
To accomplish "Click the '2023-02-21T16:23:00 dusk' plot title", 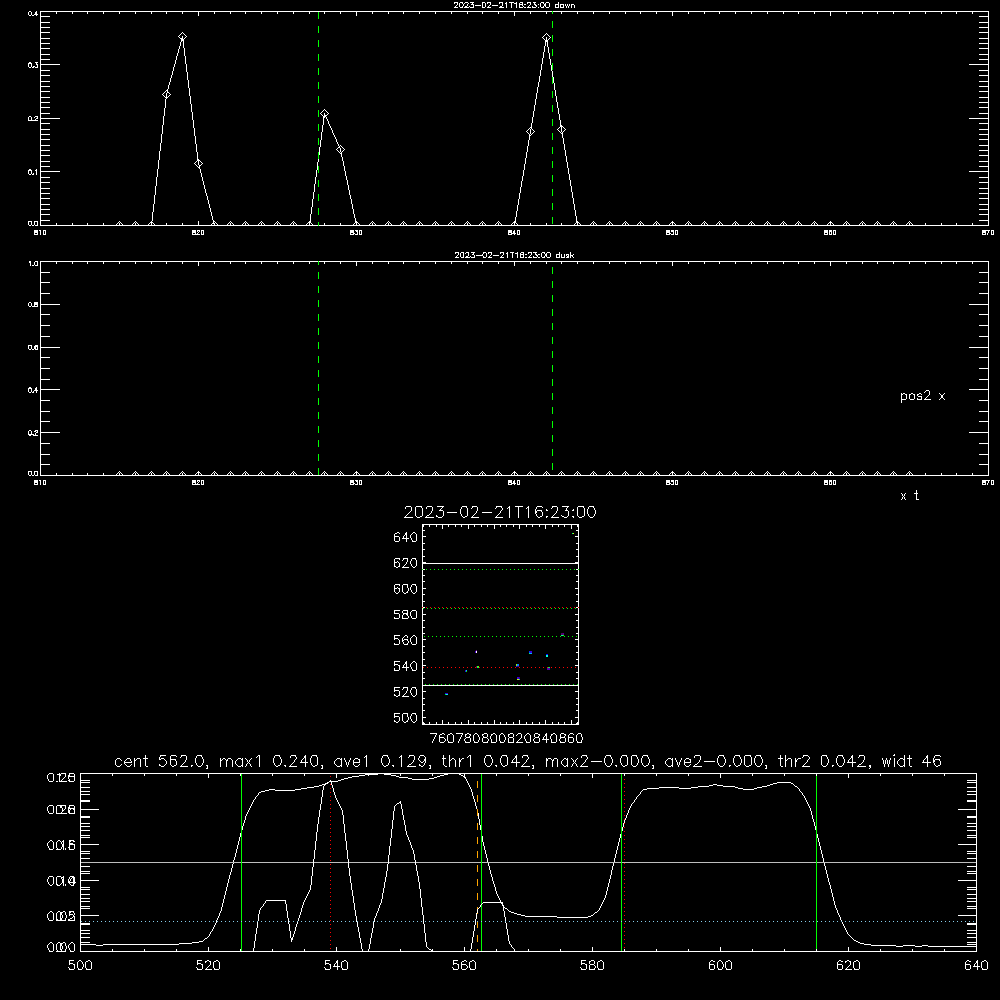I will pyautogui.click(x=513, y=255).
